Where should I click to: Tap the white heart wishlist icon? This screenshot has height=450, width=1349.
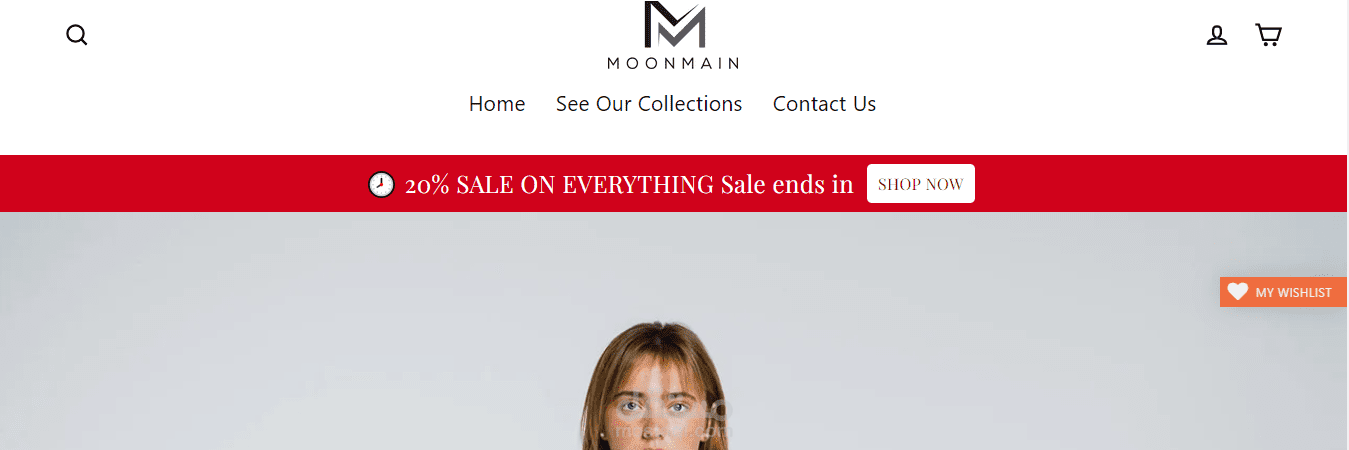point(1238,292)
